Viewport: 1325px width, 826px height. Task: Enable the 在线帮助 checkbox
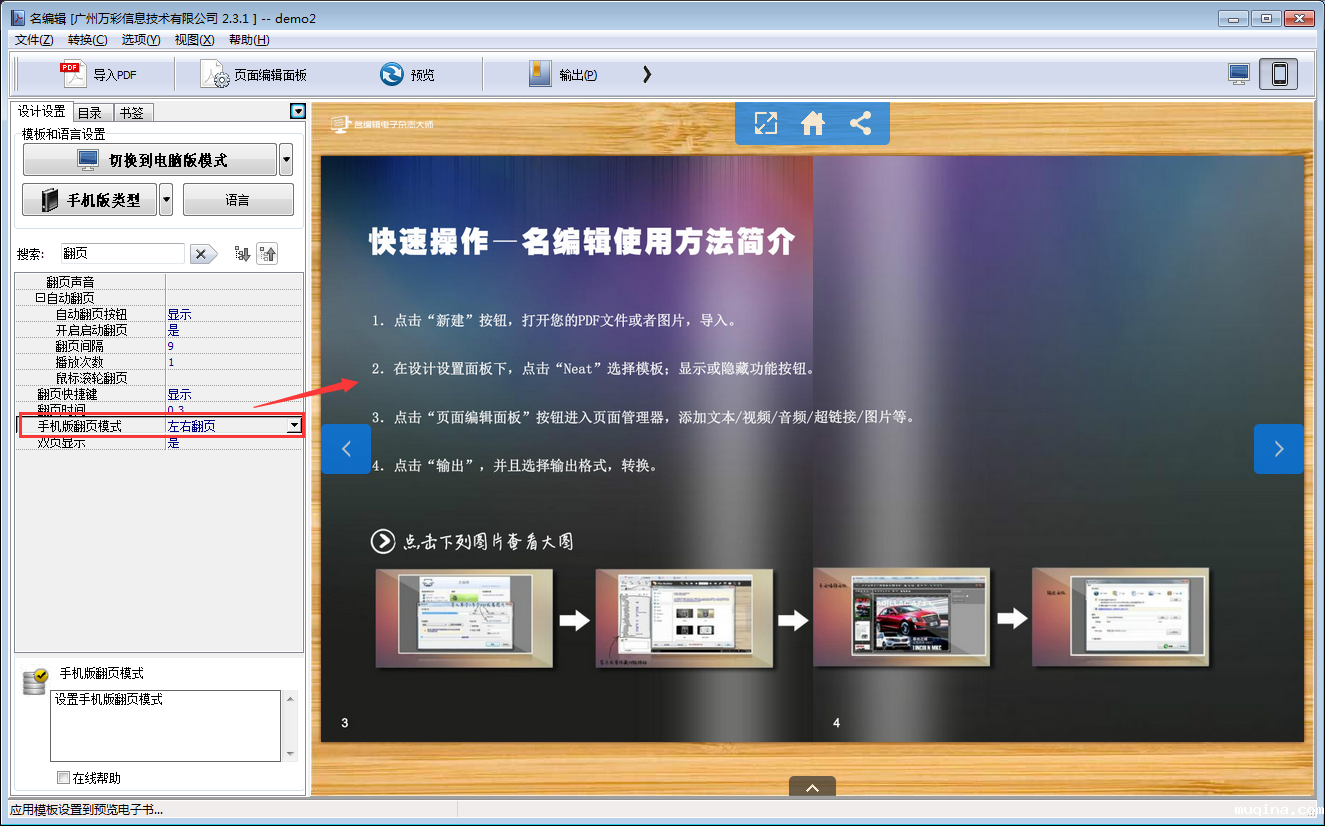64,777
